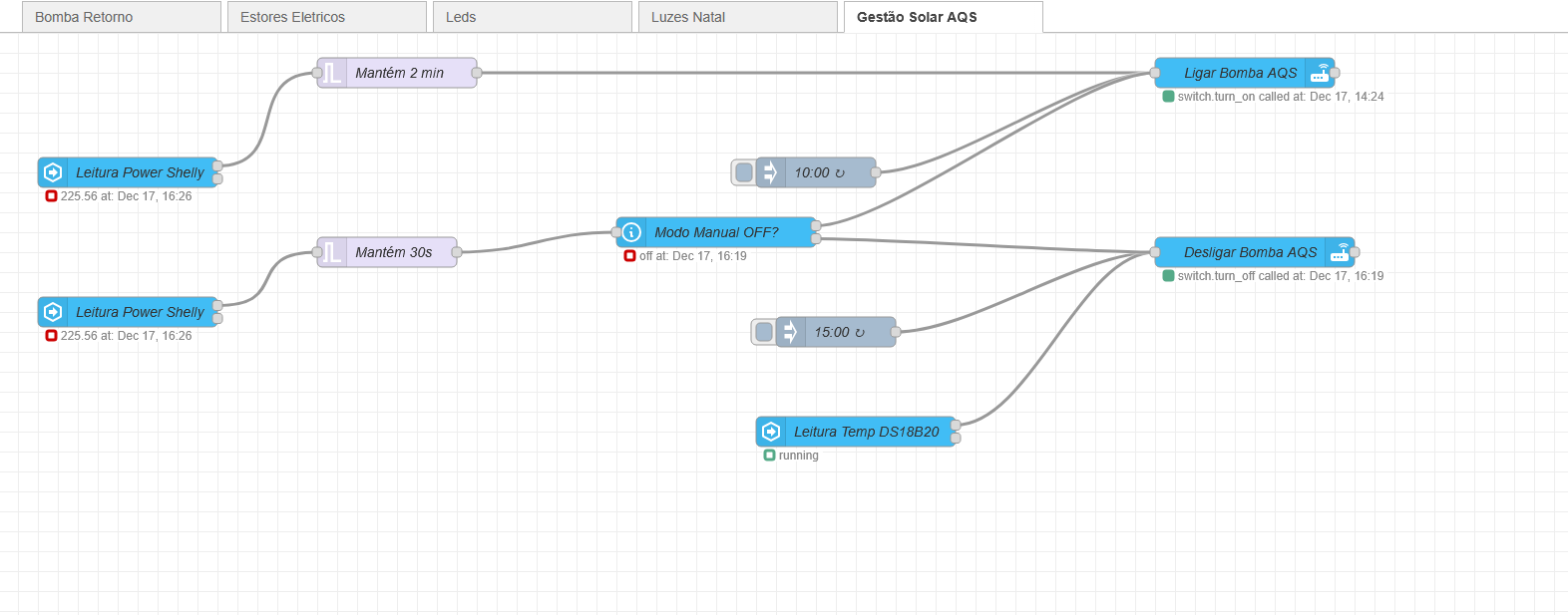Click the input port of Ligar Bomba AQS
This screenshot has height=615, width=1568.
[1155, 73]
